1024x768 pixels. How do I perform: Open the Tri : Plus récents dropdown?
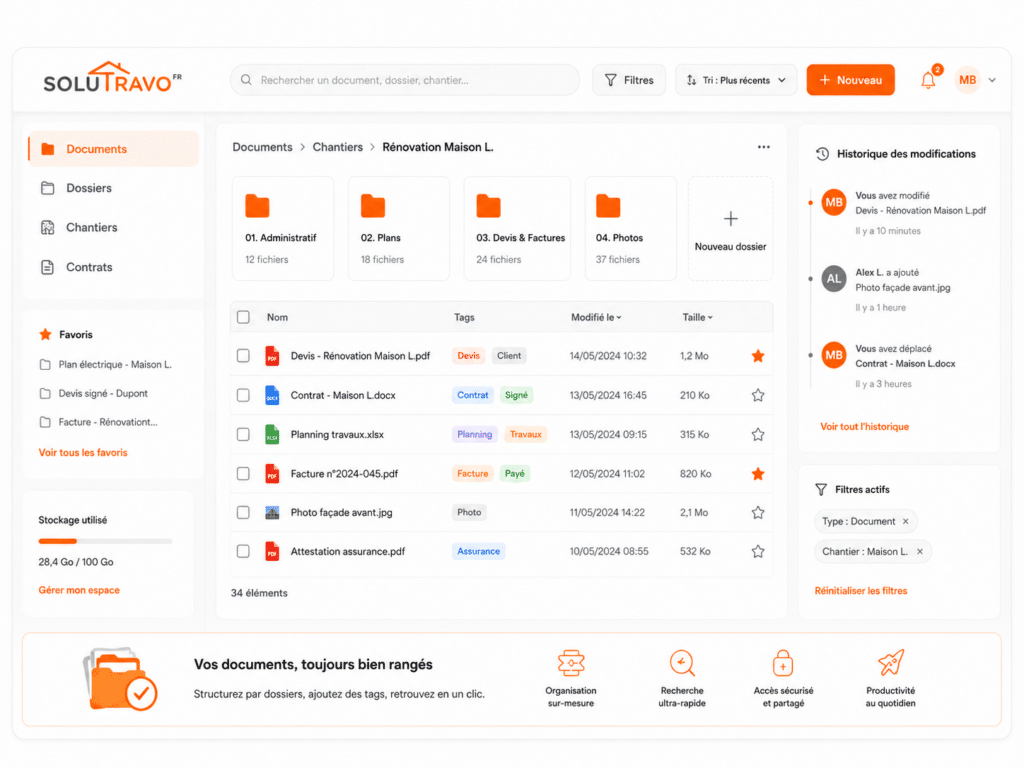(x=736, y=80)
